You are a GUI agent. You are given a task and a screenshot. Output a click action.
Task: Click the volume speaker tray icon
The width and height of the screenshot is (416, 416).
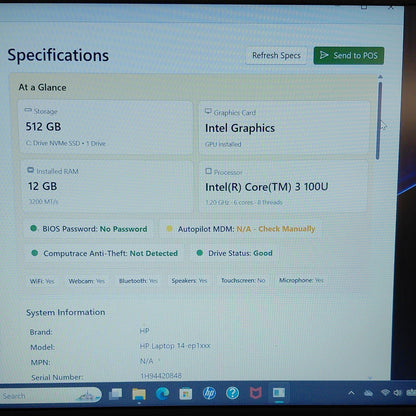pyautogui.click(x=397, y=392)
